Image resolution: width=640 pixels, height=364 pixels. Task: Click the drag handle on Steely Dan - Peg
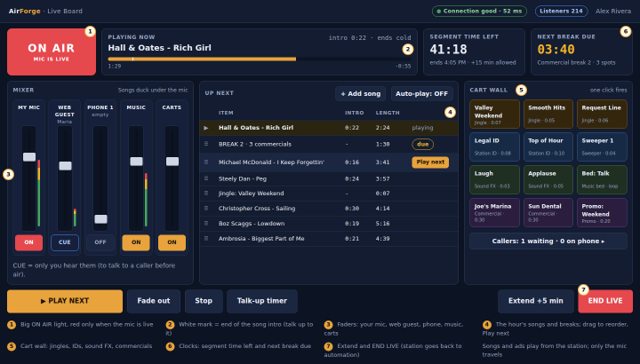pyautogui.click(x=206, y=178)
